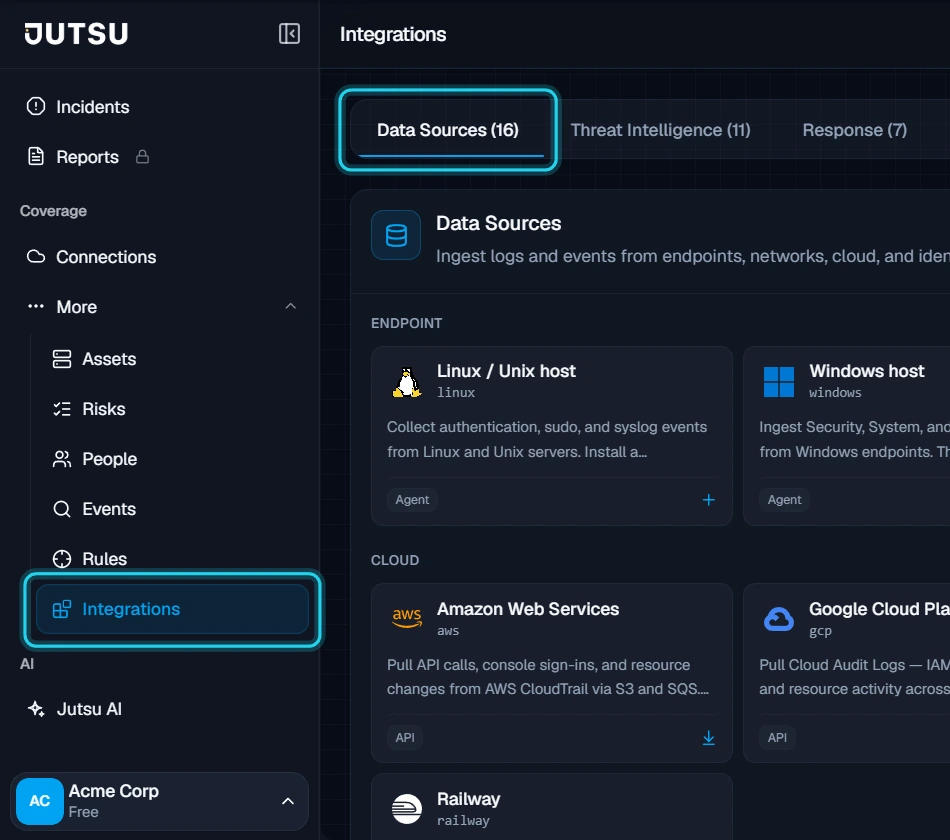Open the Incidents alert icon
The image size is (950, 840).
tap(36, 106)
